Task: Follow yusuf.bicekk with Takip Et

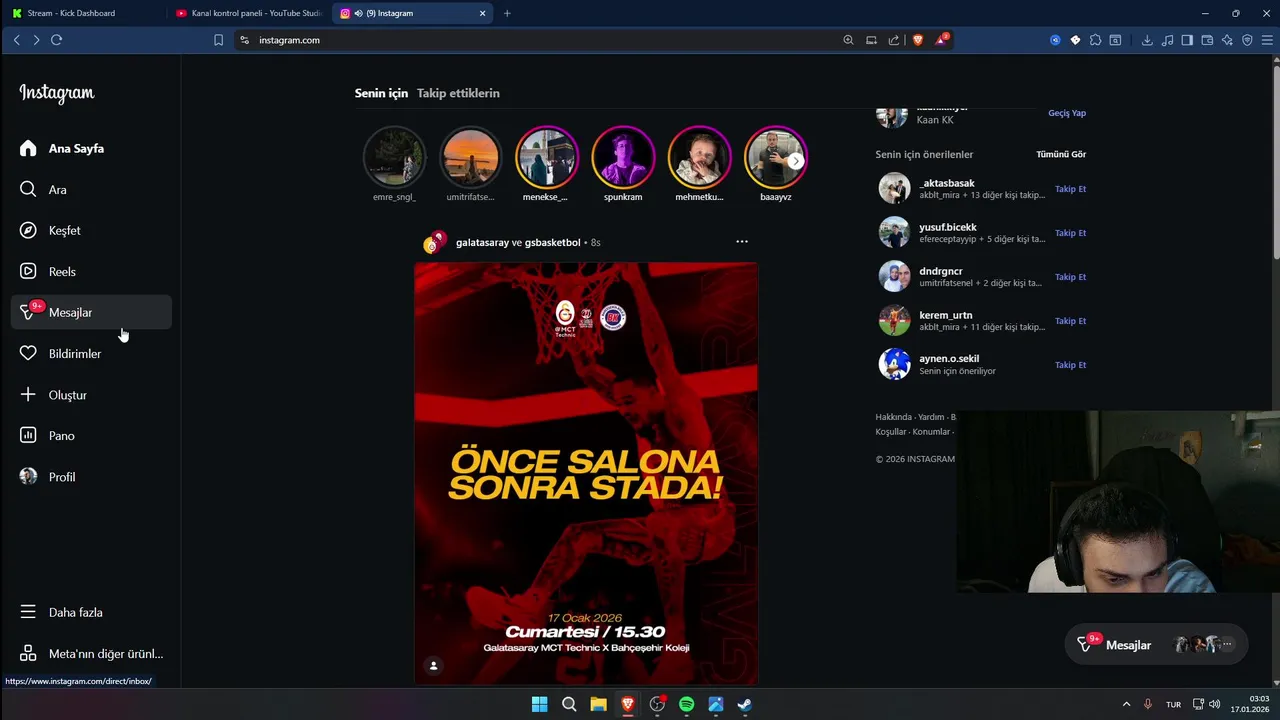Action: click(x=1070, y=233)
